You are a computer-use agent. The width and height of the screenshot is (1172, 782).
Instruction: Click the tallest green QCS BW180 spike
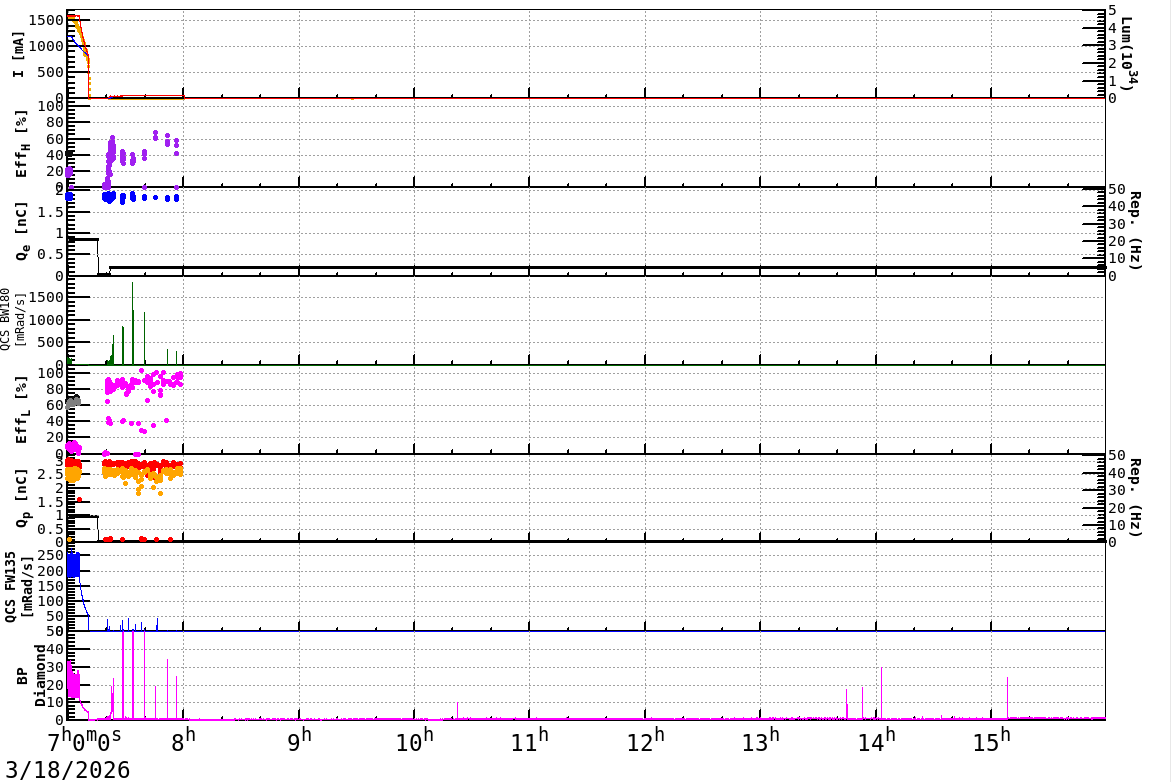[132, 323]
